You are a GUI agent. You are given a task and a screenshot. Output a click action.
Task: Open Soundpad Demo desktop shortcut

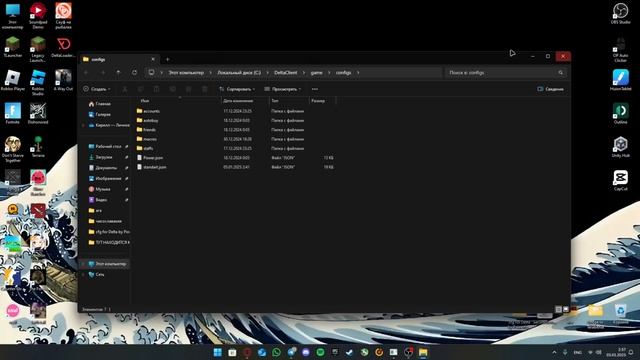point(38,16)
